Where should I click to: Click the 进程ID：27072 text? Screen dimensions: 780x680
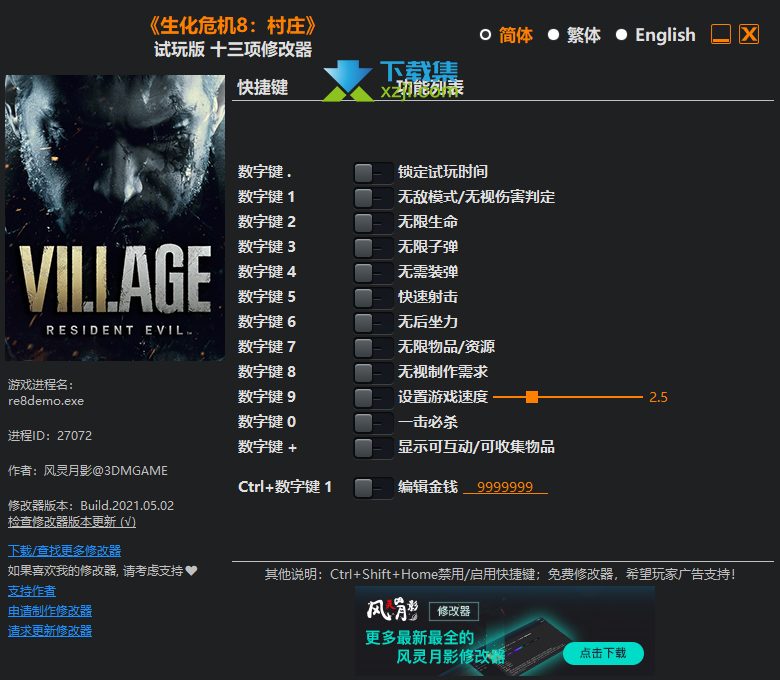50,436
